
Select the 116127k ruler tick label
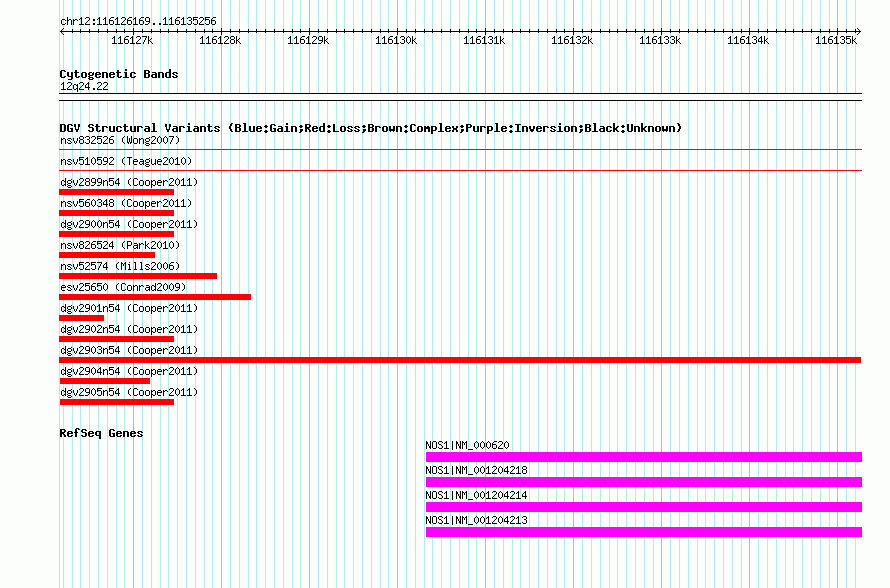(132, 40)
